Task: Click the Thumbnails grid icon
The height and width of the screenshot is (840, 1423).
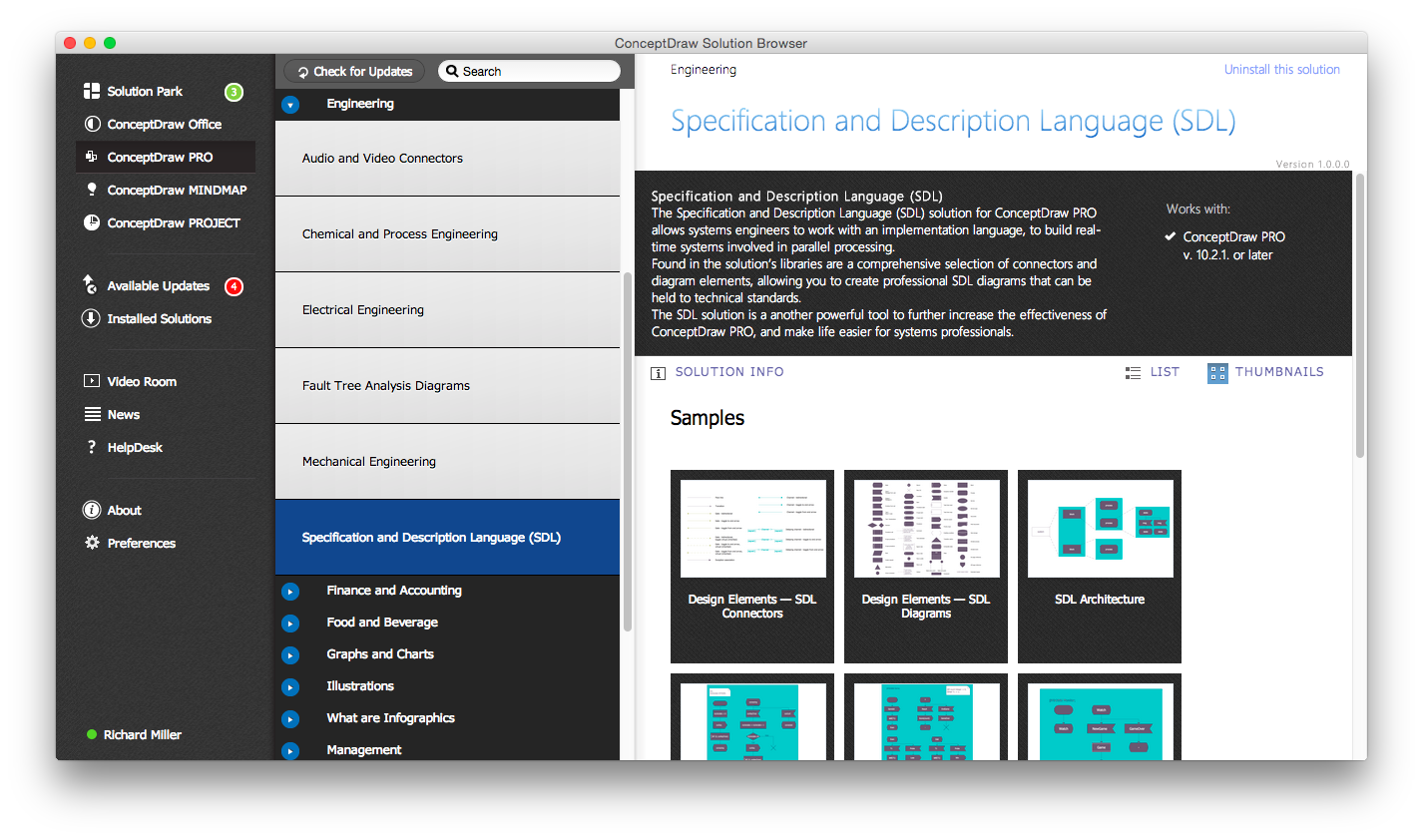Action: [x=1217, y=373]
